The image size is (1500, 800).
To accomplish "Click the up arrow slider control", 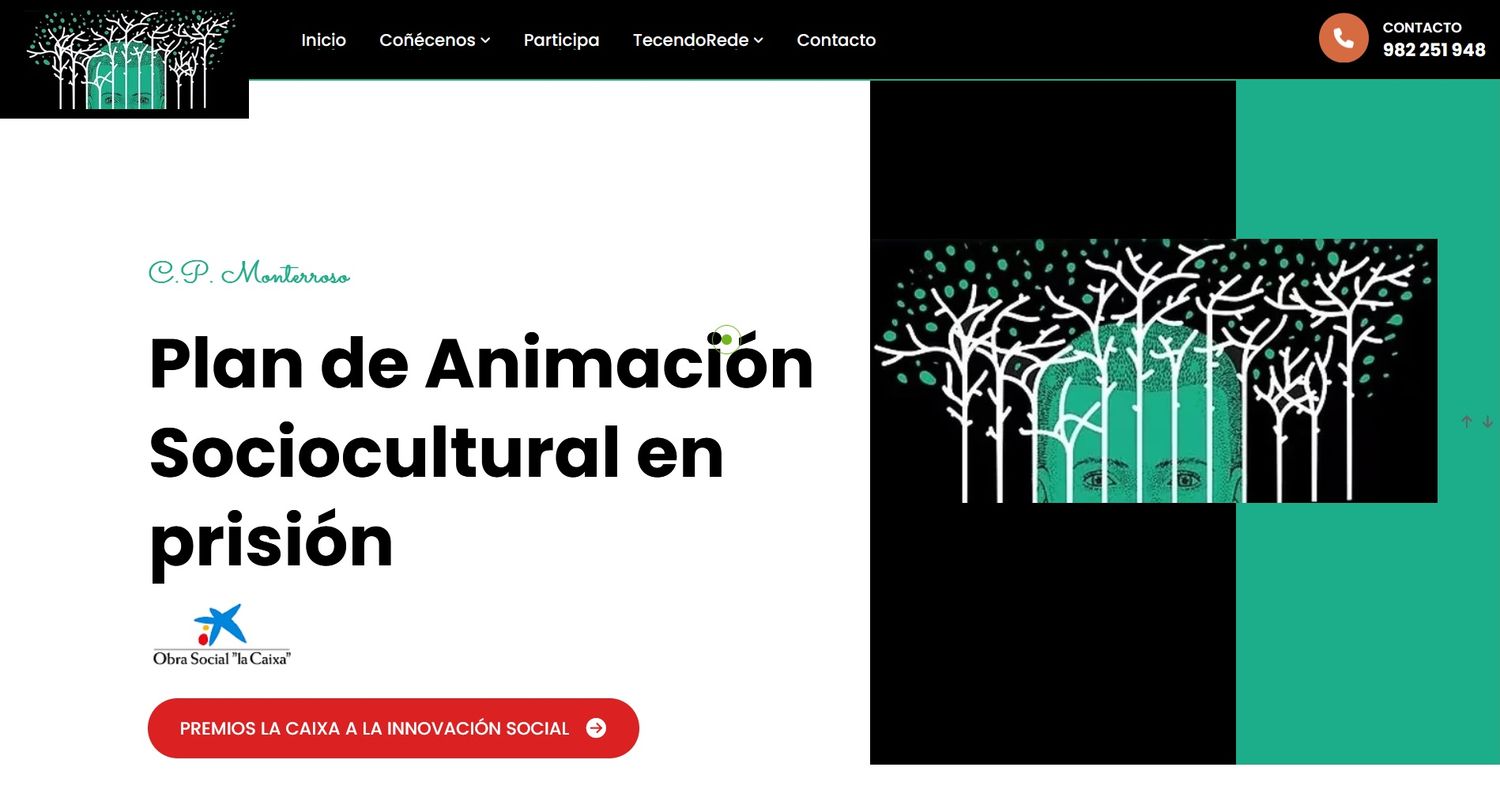I will 1466,422.
